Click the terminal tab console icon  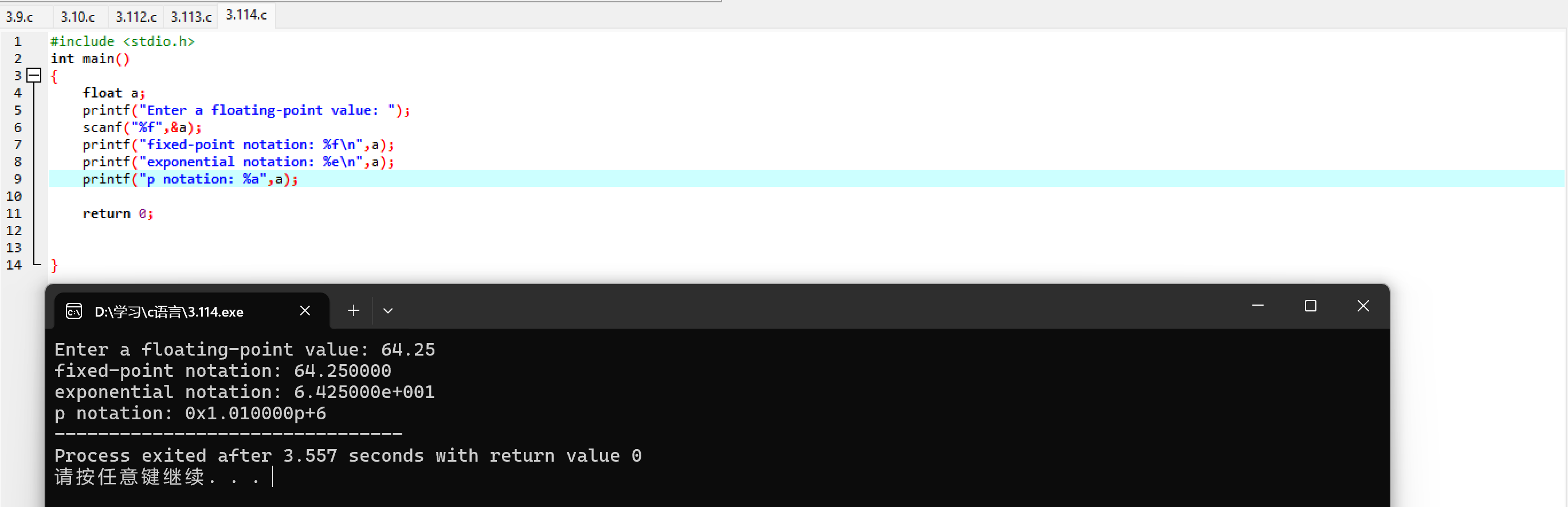(x=75, y=311)
